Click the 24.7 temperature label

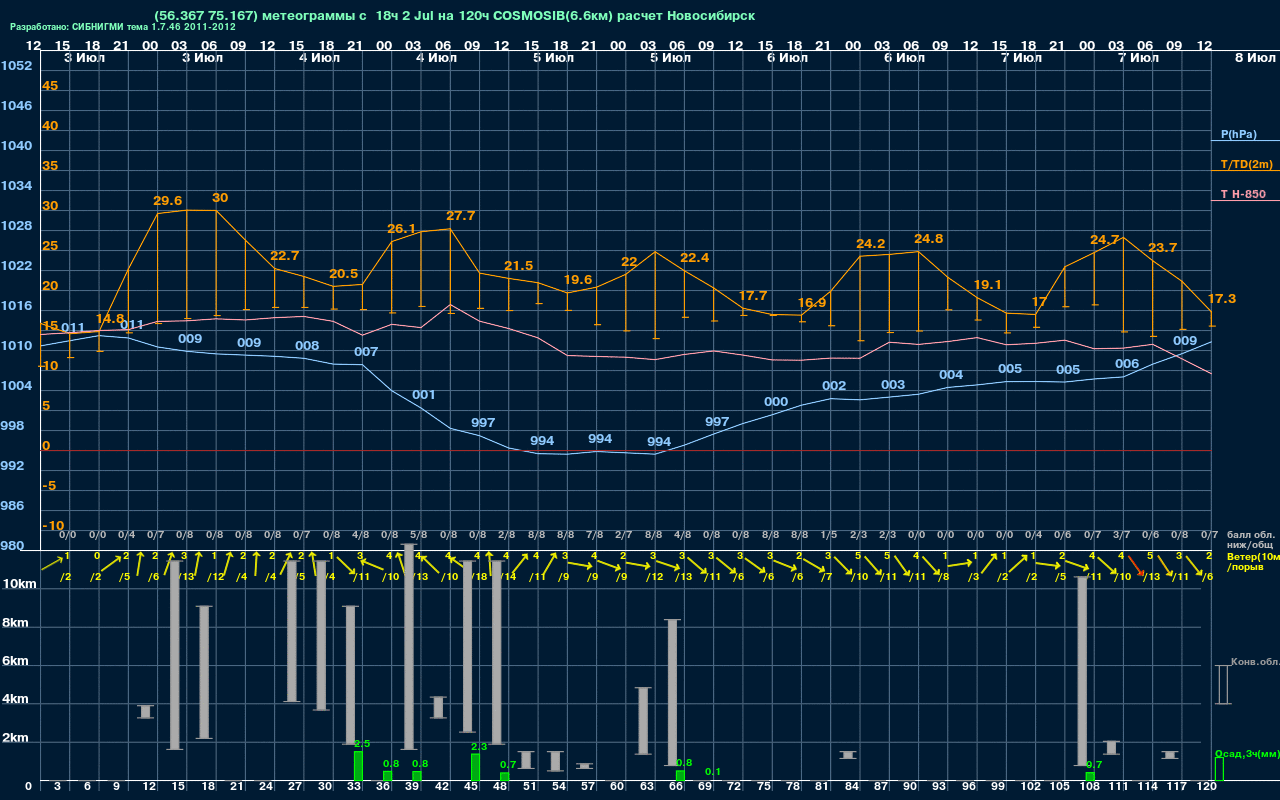(x=1105, y=240)
